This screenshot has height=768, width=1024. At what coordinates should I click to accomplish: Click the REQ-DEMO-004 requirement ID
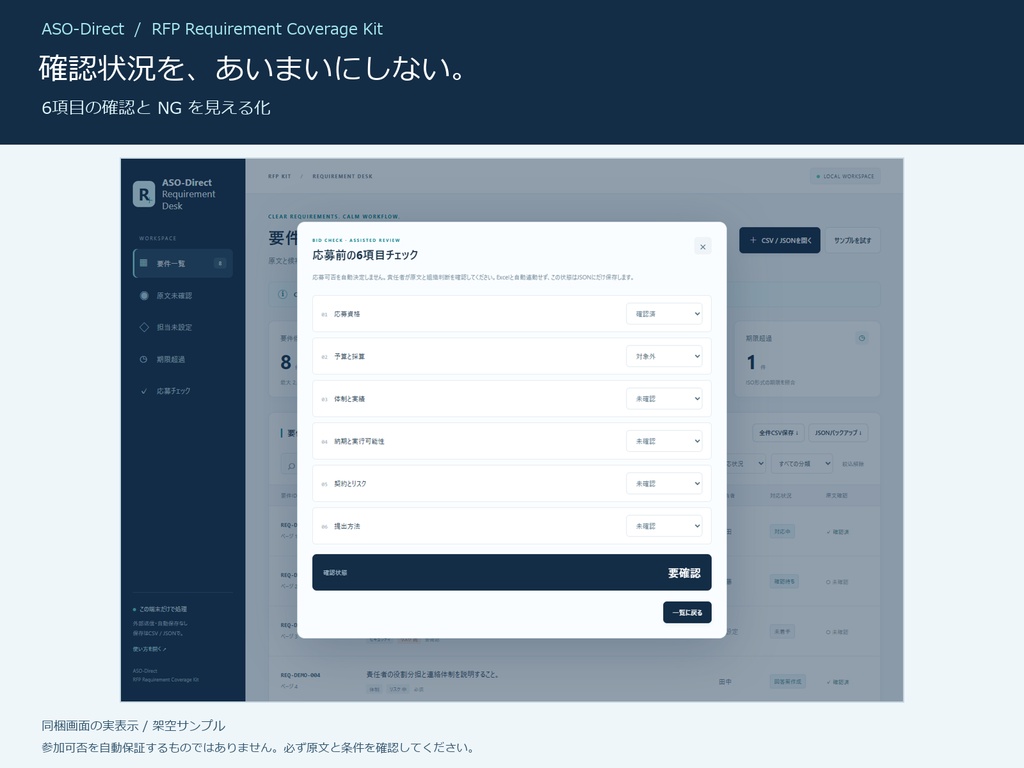pyautogui.click(x=300, y=675)
